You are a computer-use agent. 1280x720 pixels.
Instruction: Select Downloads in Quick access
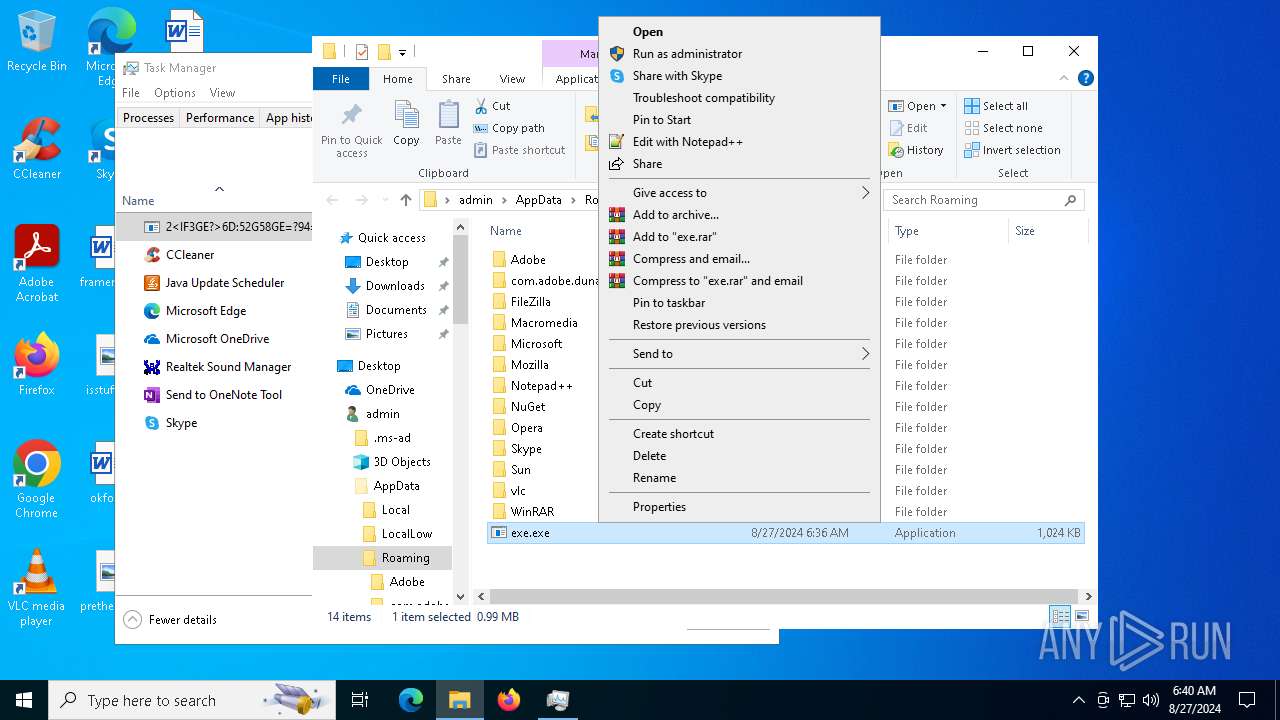(x=395, y=286)
